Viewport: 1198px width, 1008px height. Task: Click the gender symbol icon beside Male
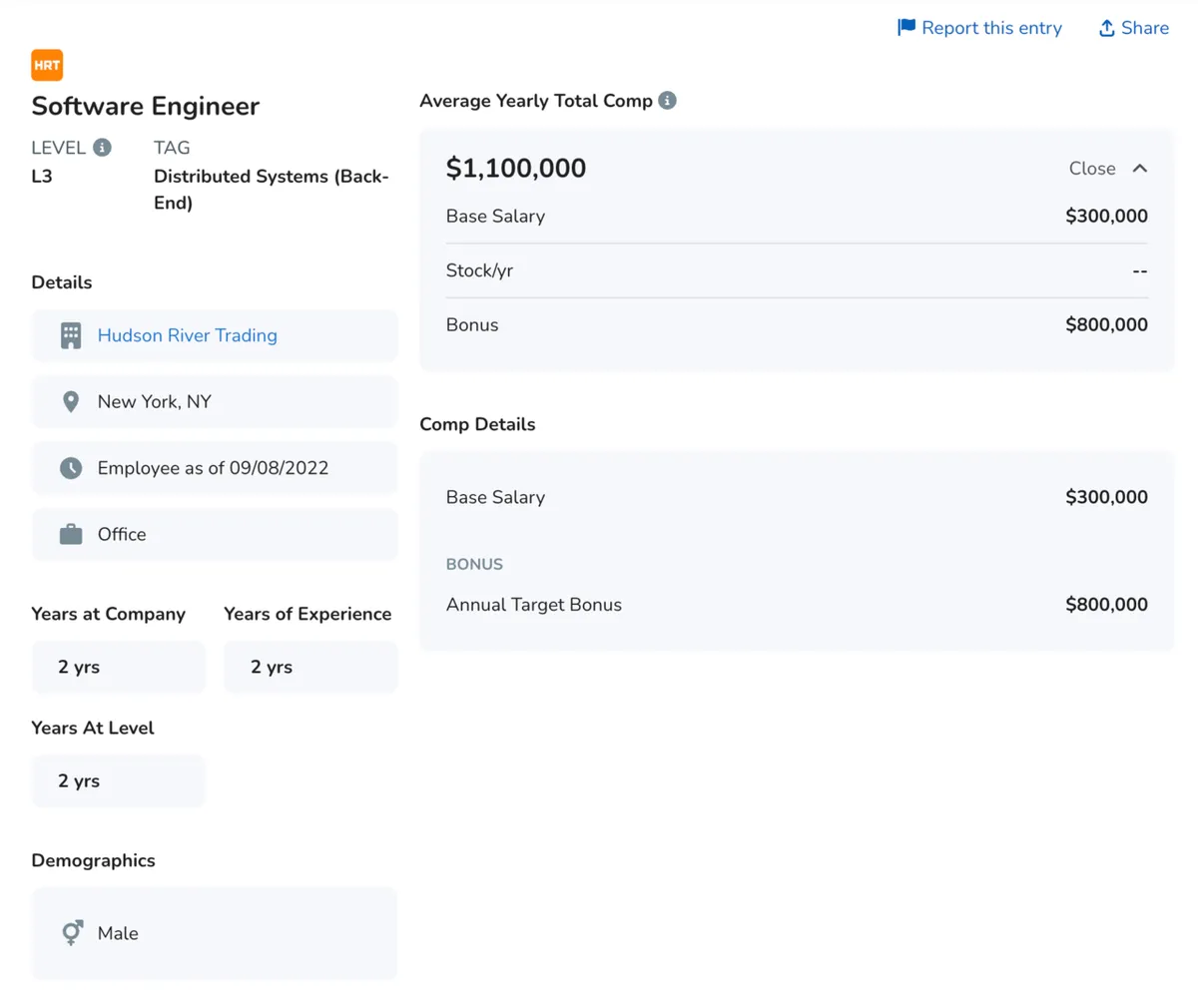tap(72, 933)
